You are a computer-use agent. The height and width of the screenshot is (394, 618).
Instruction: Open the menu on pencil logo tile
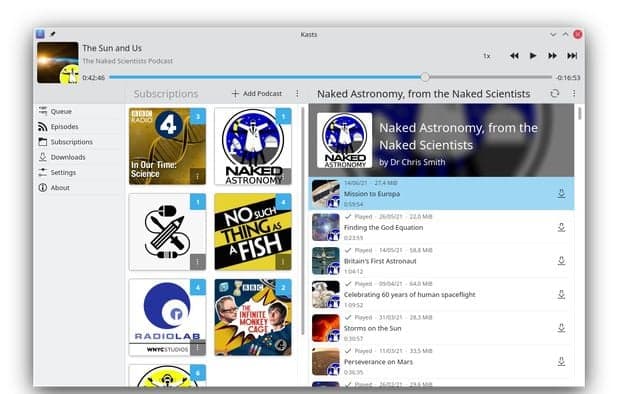tap(198, 262)
